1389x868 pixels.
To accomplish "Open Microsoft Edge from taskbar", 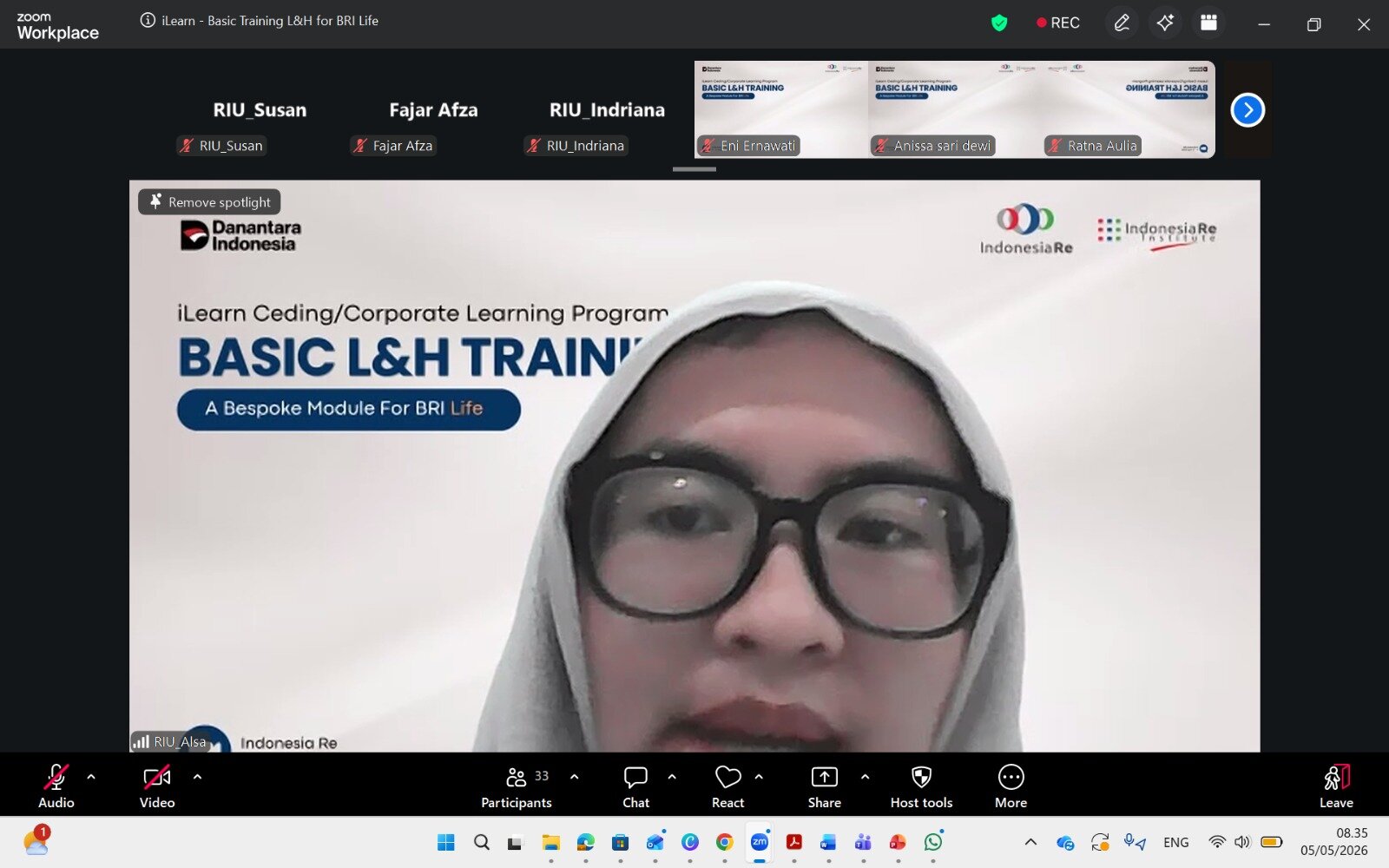I will (585, 842).
